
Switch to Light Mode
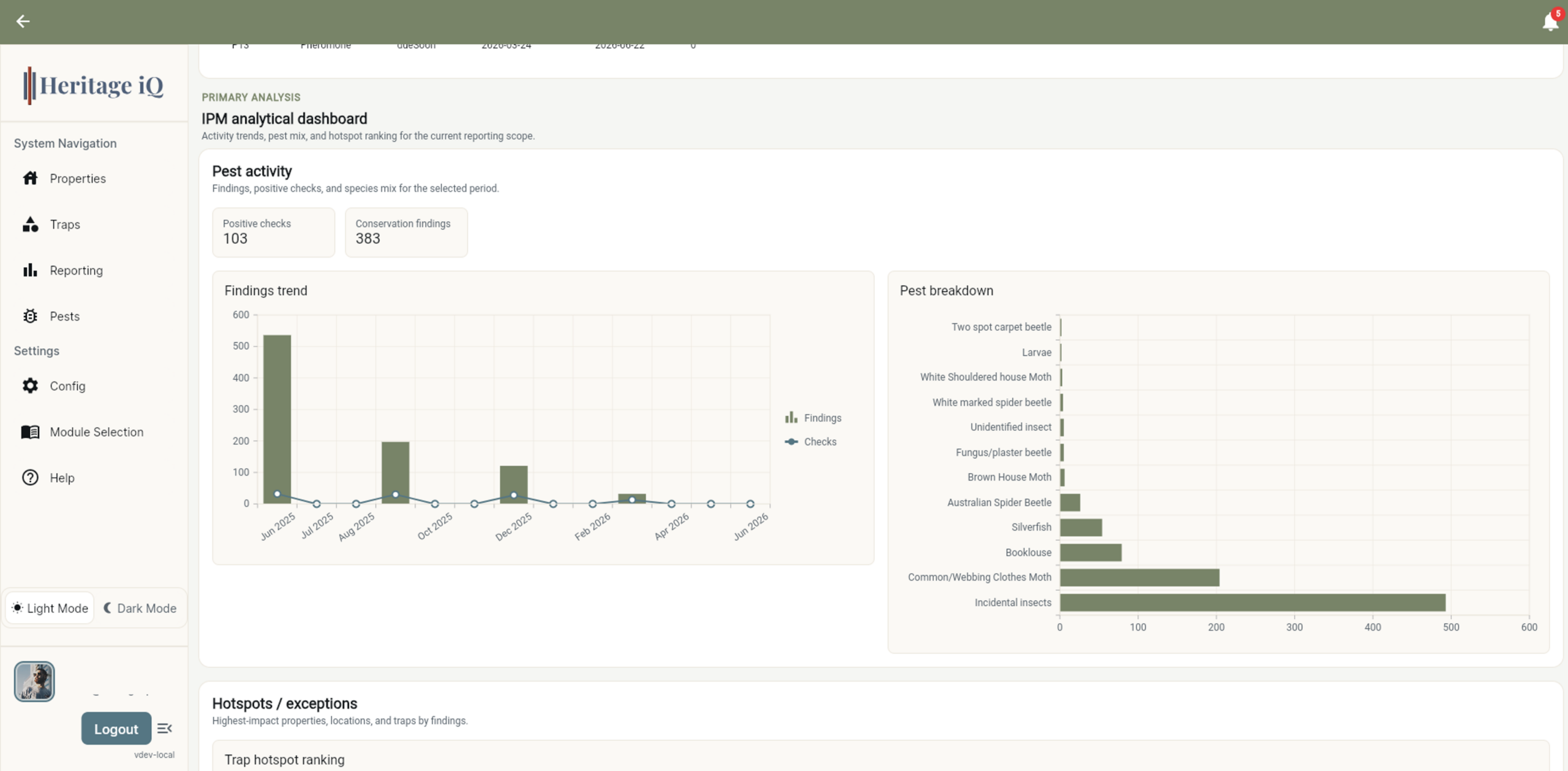(x=50, y=608)
